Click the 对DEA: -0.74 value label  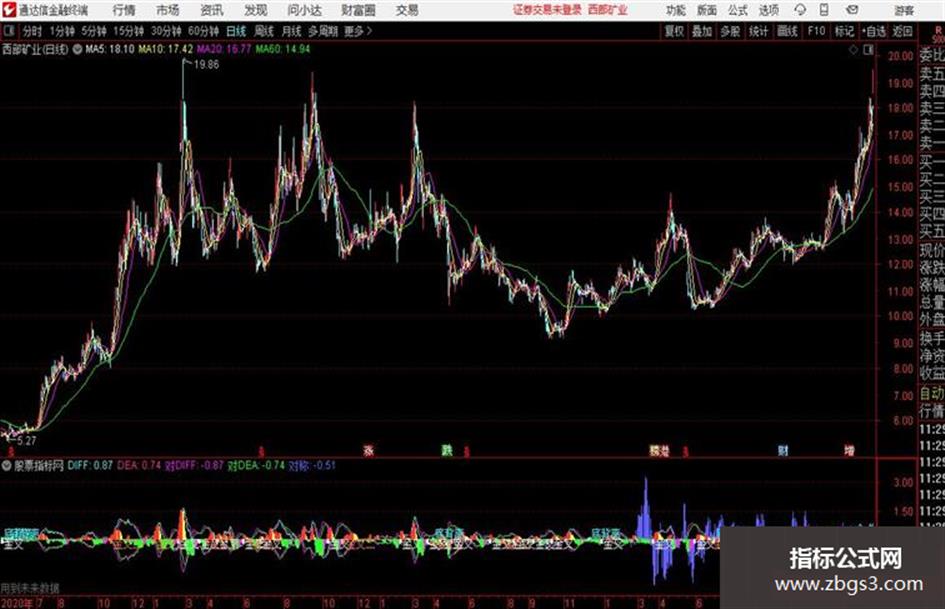click(x=256, y=465)
